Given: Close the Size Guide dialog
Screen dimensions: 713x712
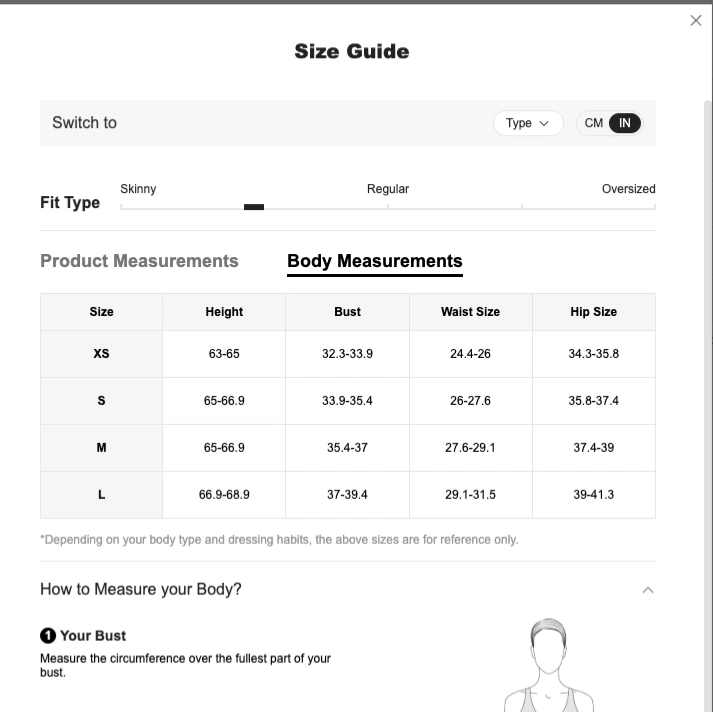Looking at the screenshot, I should [696, 20].
